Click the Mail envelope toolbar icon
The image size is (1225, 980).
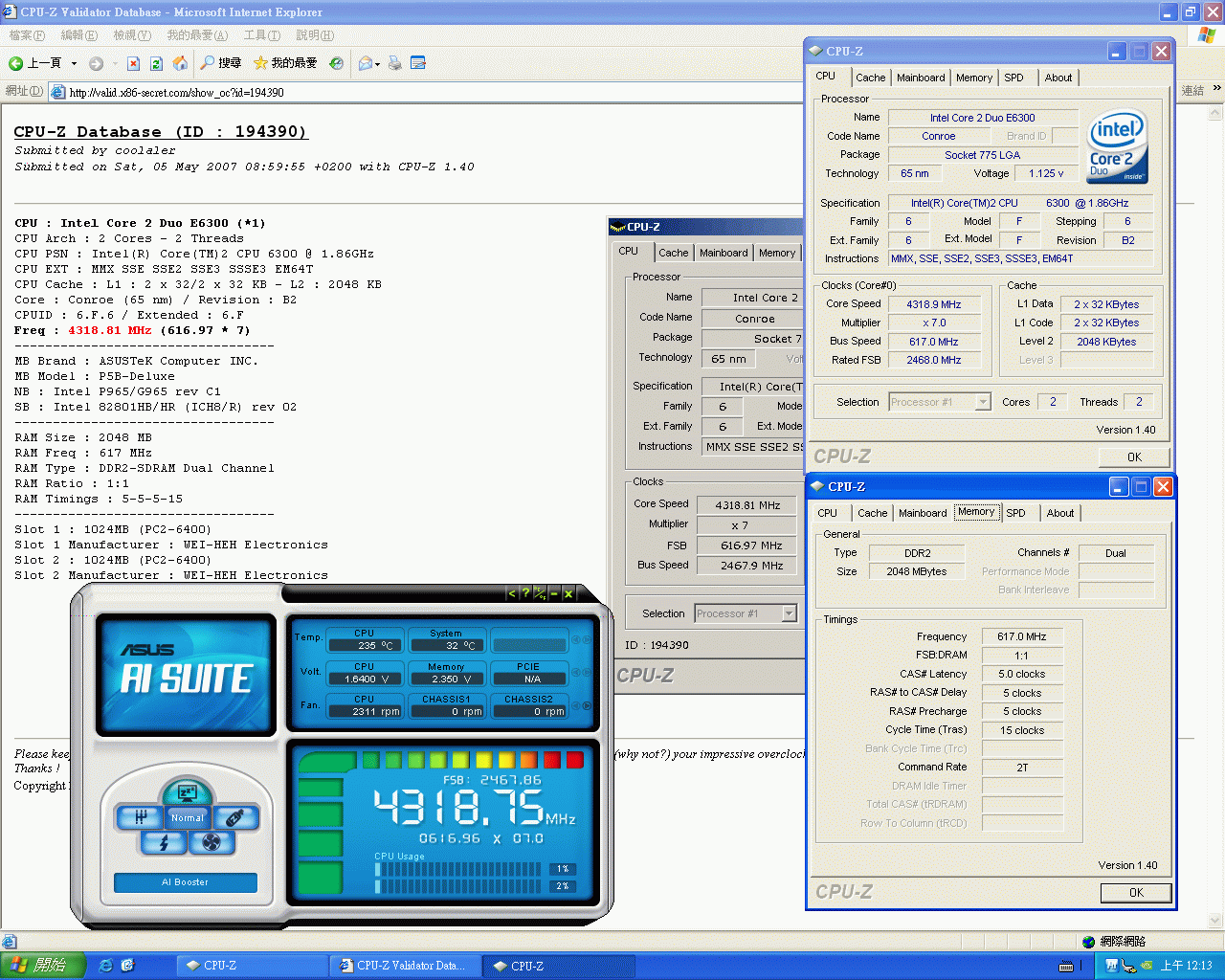pos(366,63)
